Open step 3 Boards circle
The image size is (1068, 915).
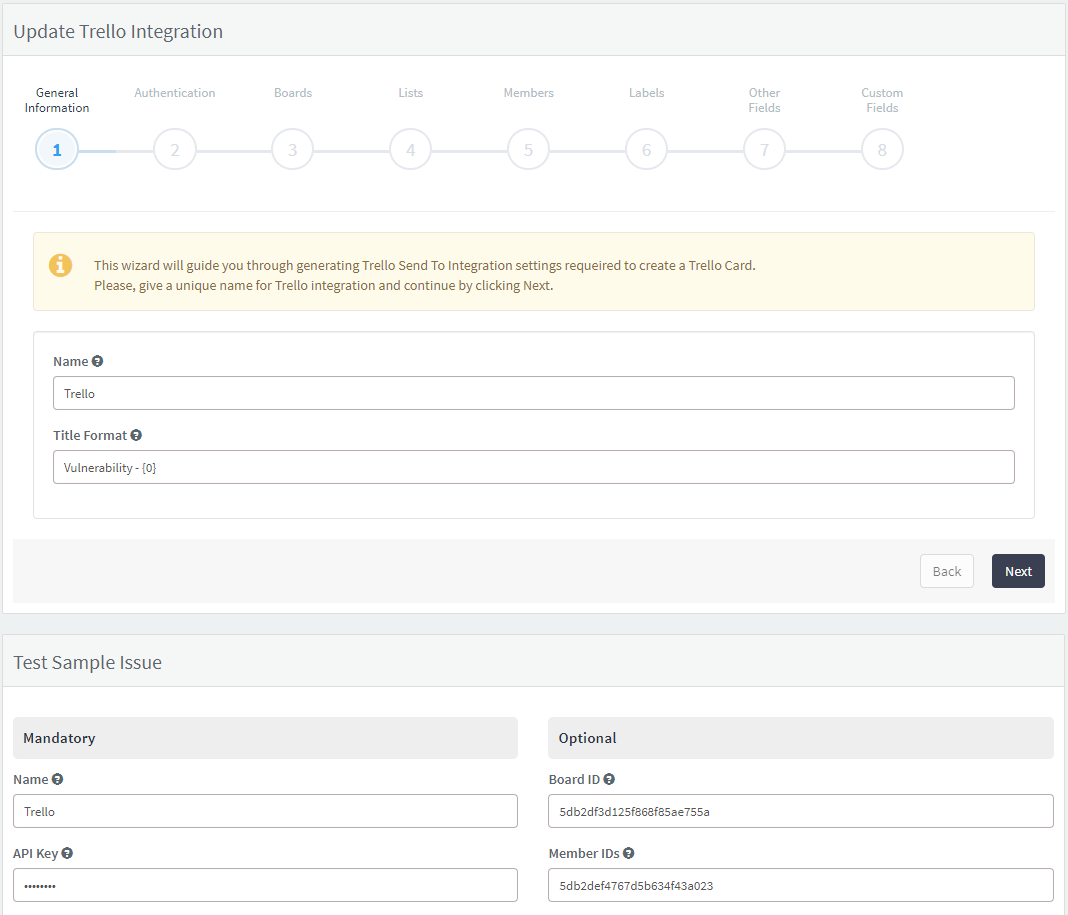click(x=293, y=149)
